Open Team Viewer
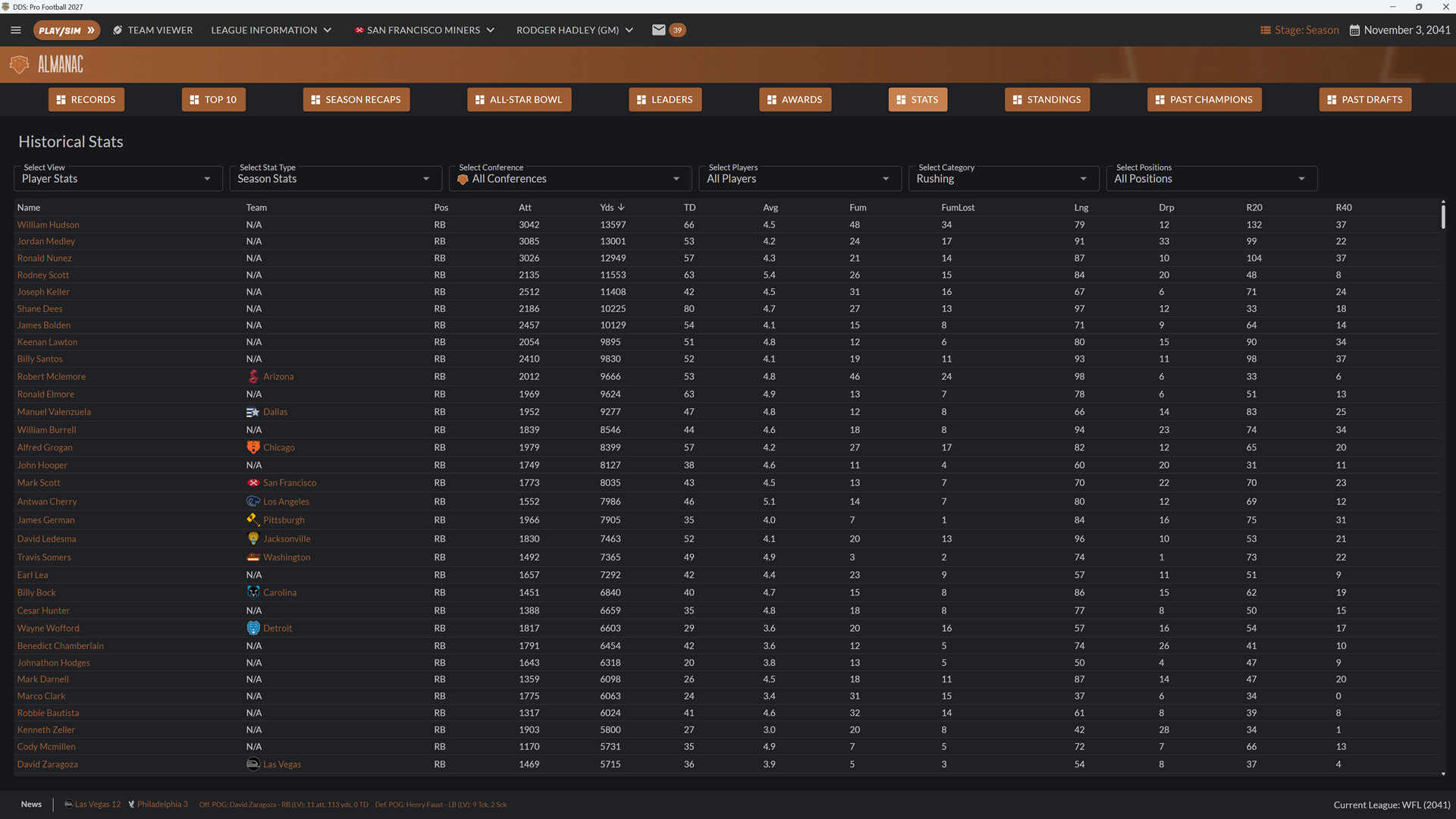 click(x=152, y=30)
